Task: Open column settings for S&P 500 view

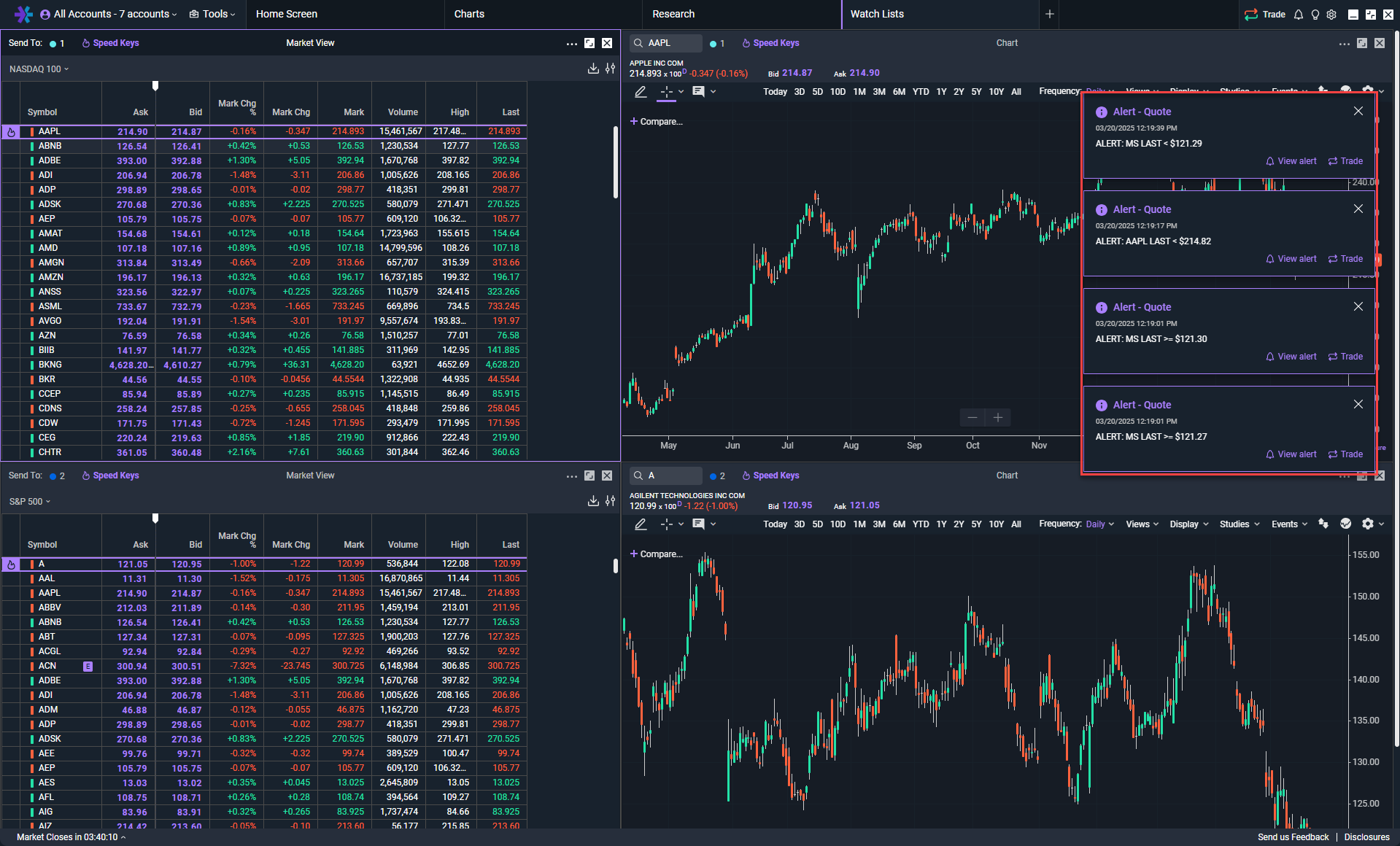Action: (x=611, y=501)
